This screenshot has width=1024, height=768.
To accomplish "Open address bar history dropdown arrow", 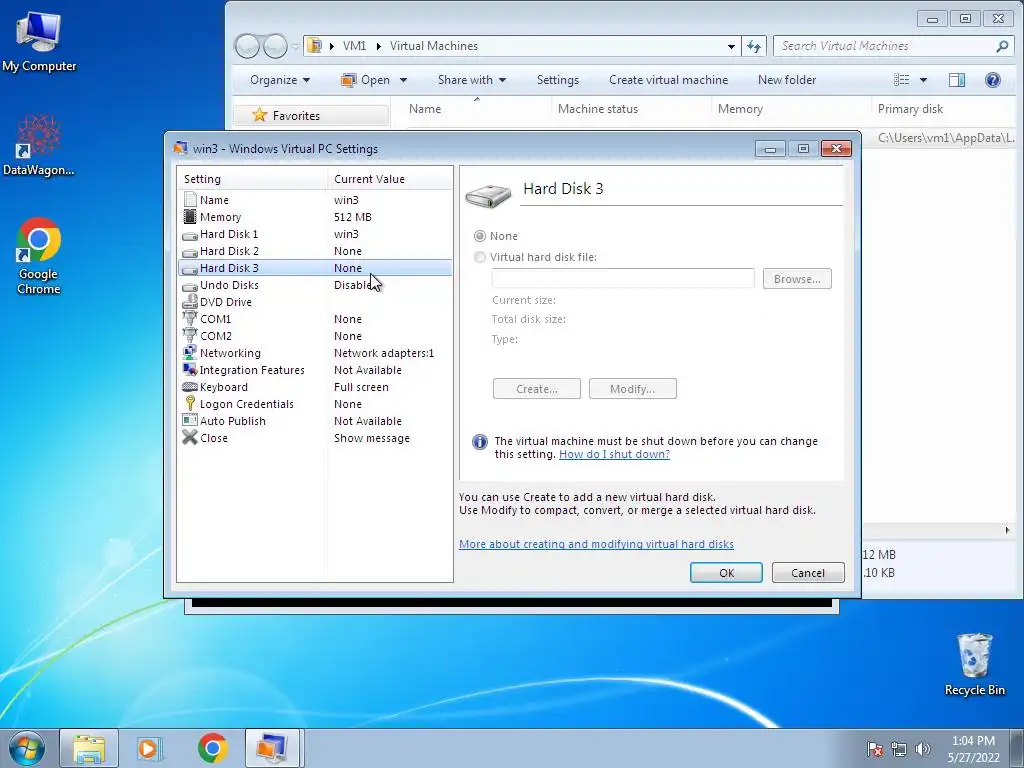I will coord(731,46).
